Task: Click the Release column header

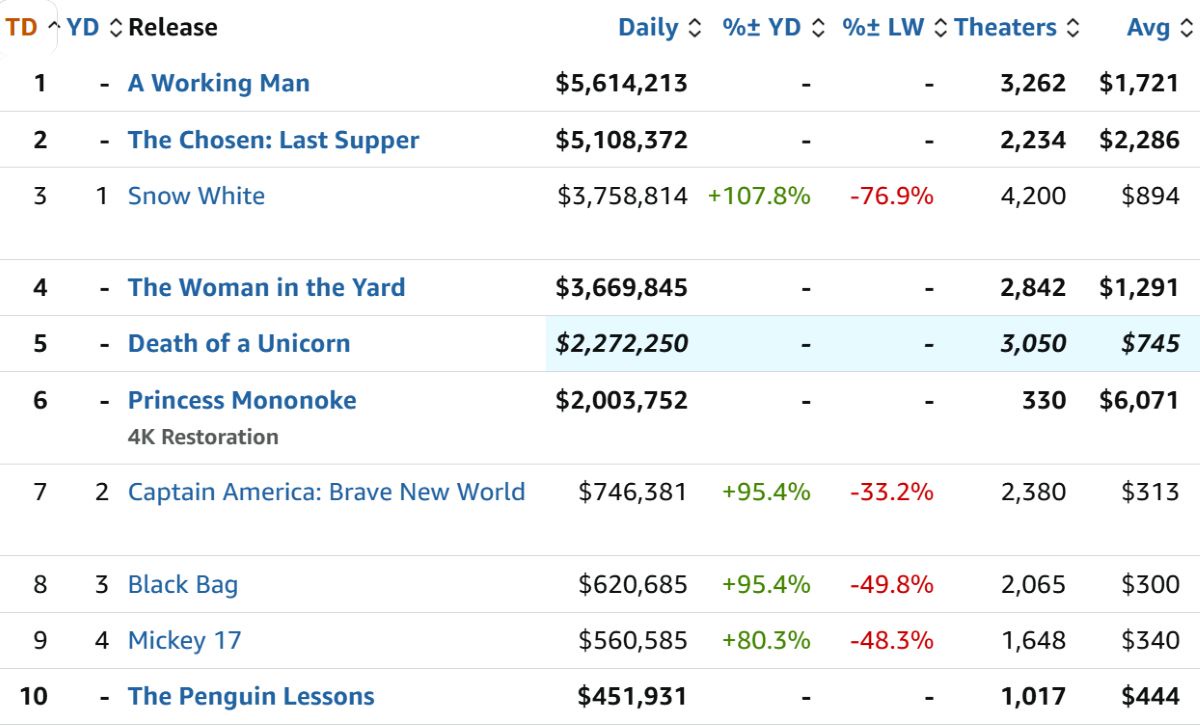Action: pyautogui.click(x=173, y=28)
